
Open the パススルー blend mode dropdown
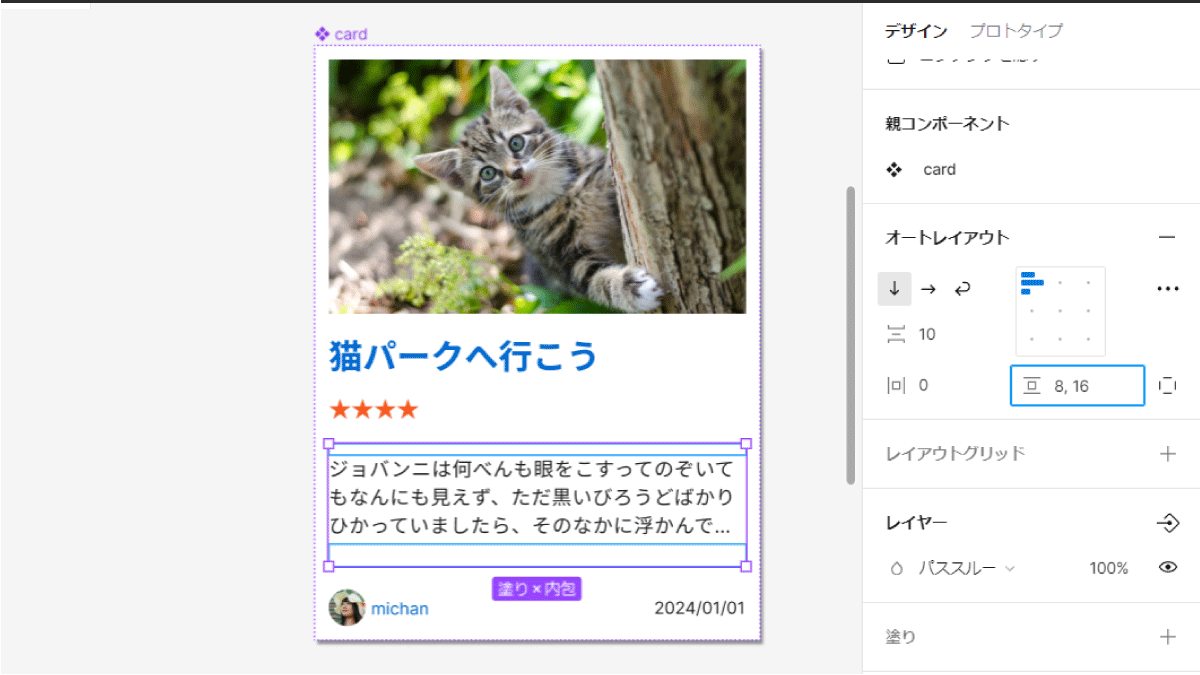coord(967,569)
